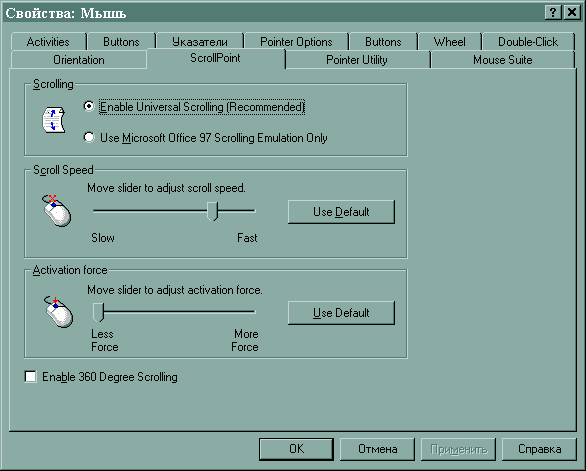Open help with the Справка button
This screenshot has height=471, width=586.
539,449
